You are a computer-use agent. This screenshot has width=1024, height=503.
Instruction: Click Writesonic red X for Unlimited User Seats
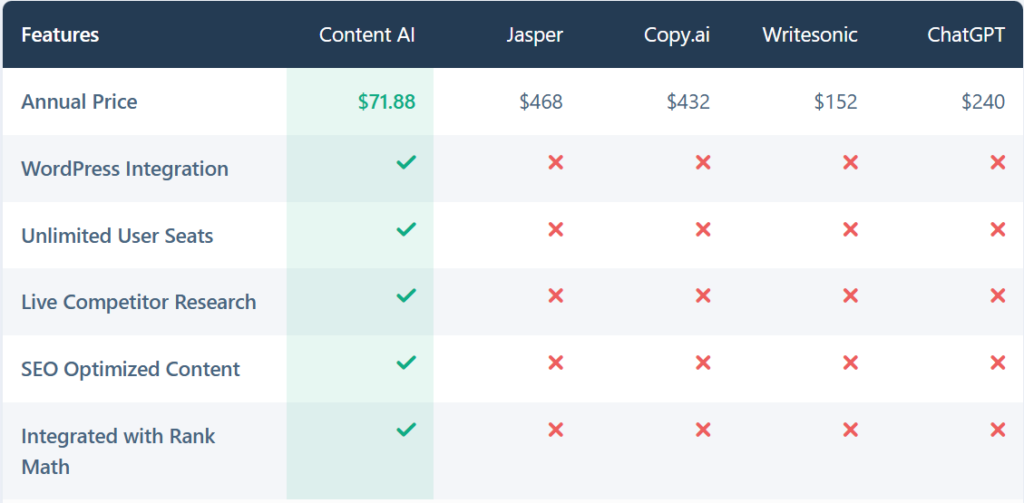point(850,229)
